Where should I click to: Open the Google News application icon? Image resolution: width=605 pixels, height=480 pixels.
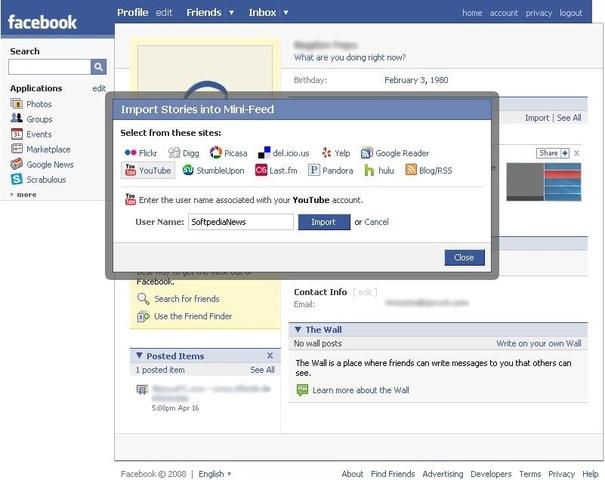pos(17,164)
